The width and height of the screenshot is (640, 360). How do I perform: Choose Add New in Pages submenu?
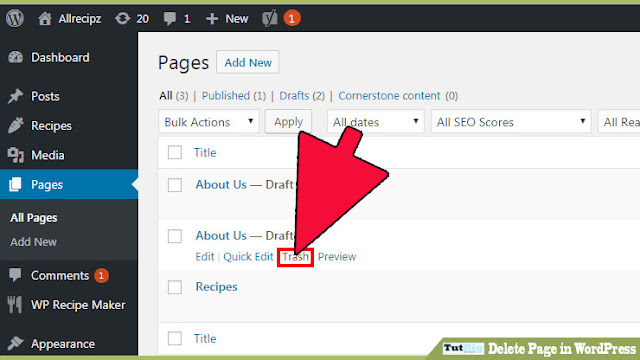(33, 242)
